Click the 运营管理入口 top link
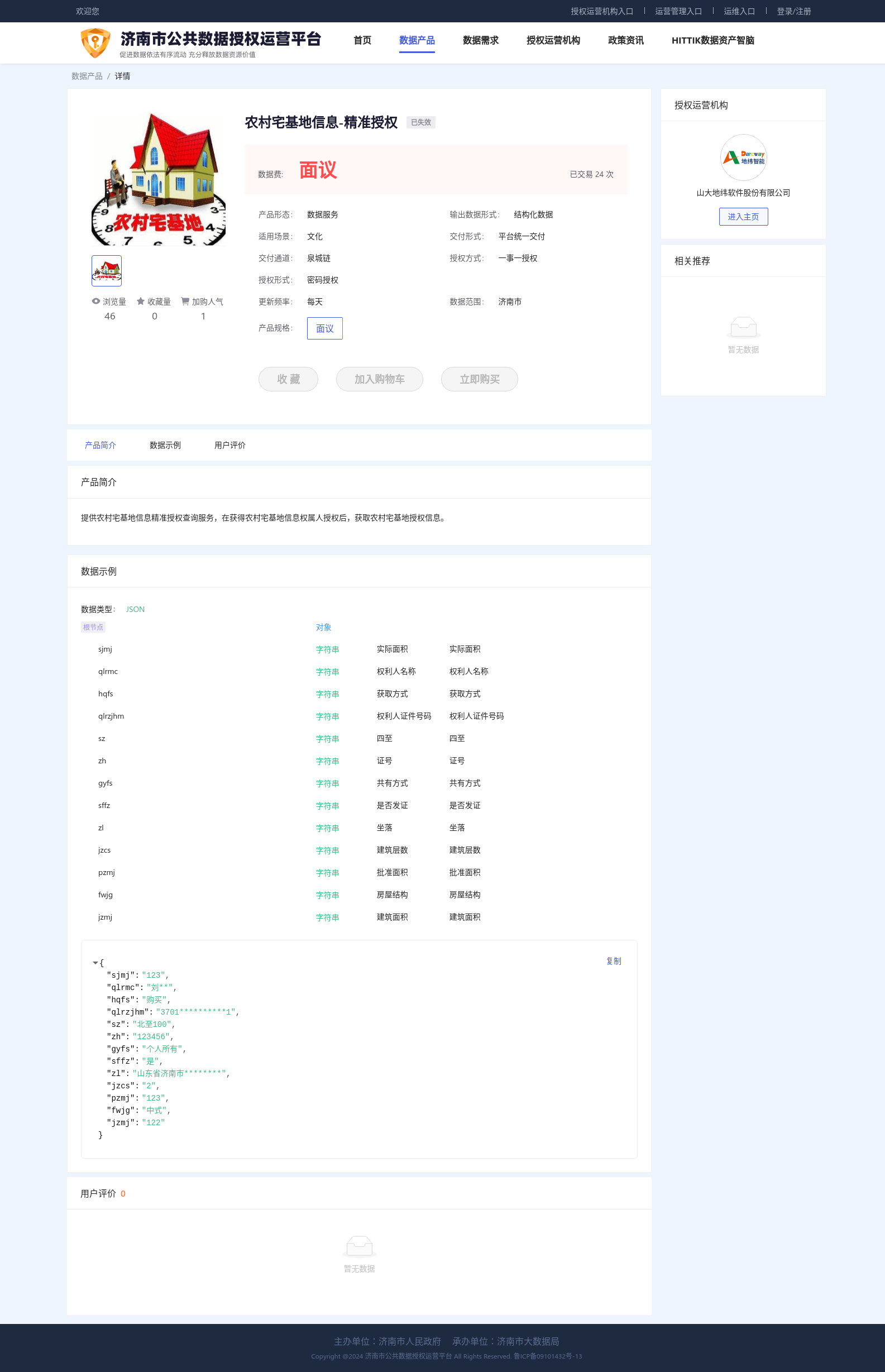885x1372 pixels. click(x=678, y=12)
